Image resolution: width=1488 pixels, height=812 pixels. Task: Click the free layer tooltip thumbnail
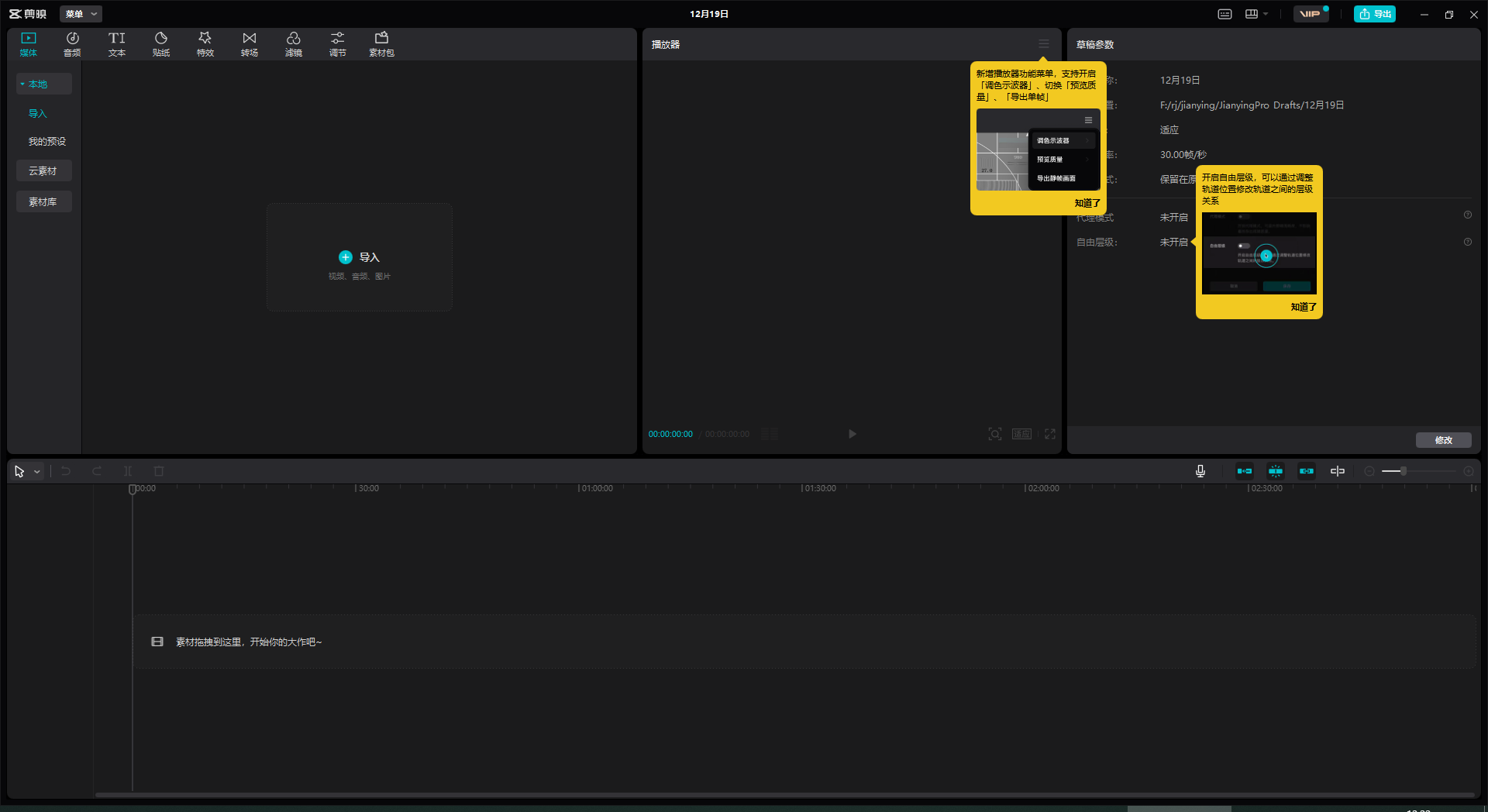coord(1259,253)
